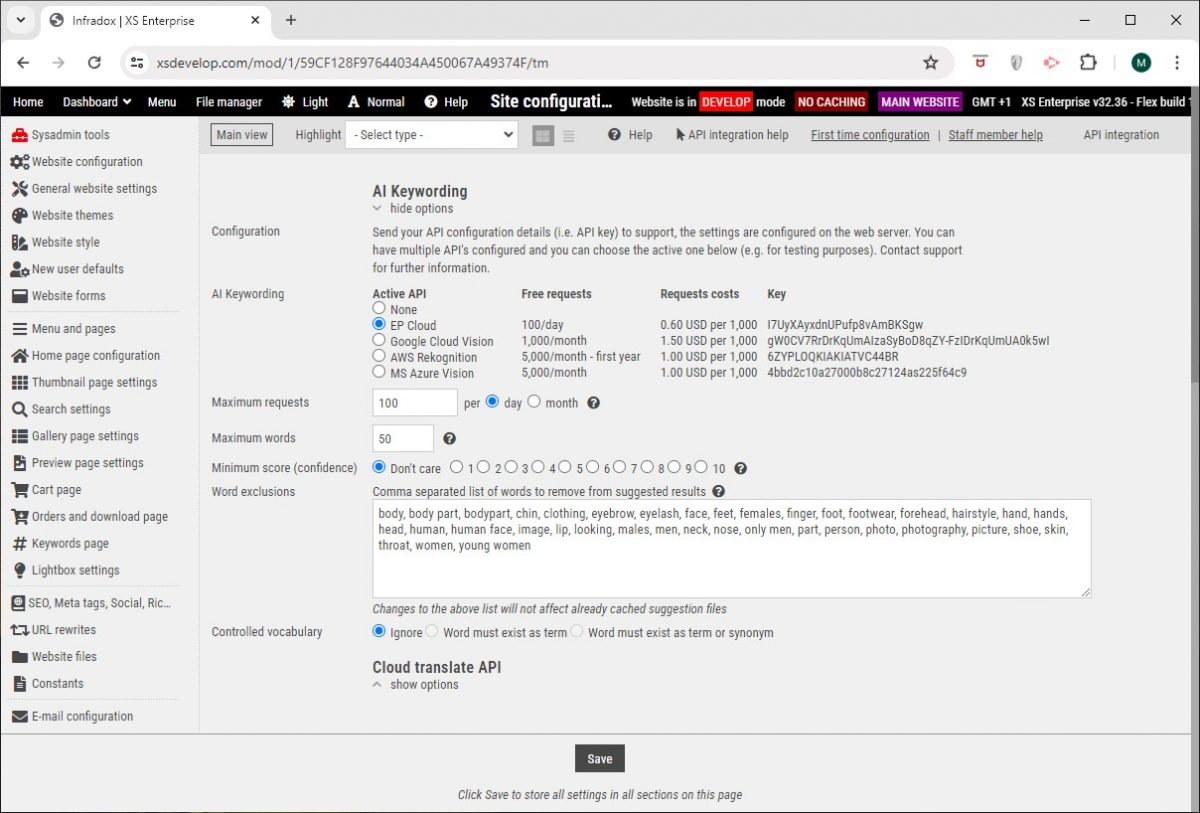
Task: Open the Highlight select type dropdown
Action: point(431,134)
